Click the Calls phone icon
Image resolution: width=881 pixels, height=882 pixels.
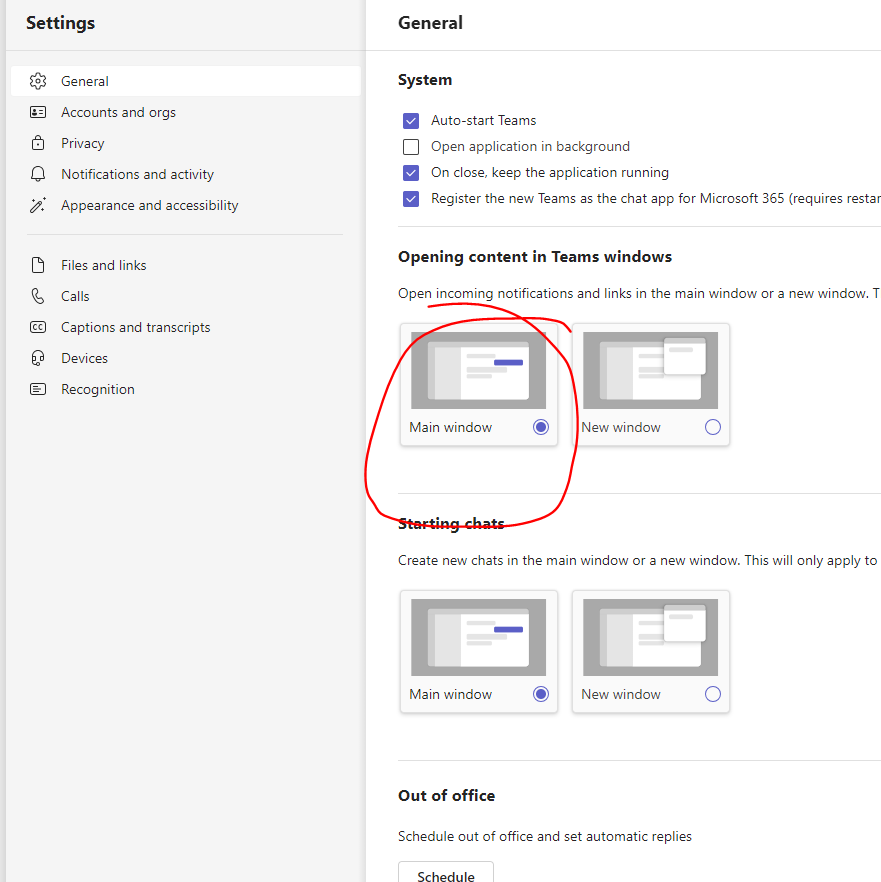36,296
